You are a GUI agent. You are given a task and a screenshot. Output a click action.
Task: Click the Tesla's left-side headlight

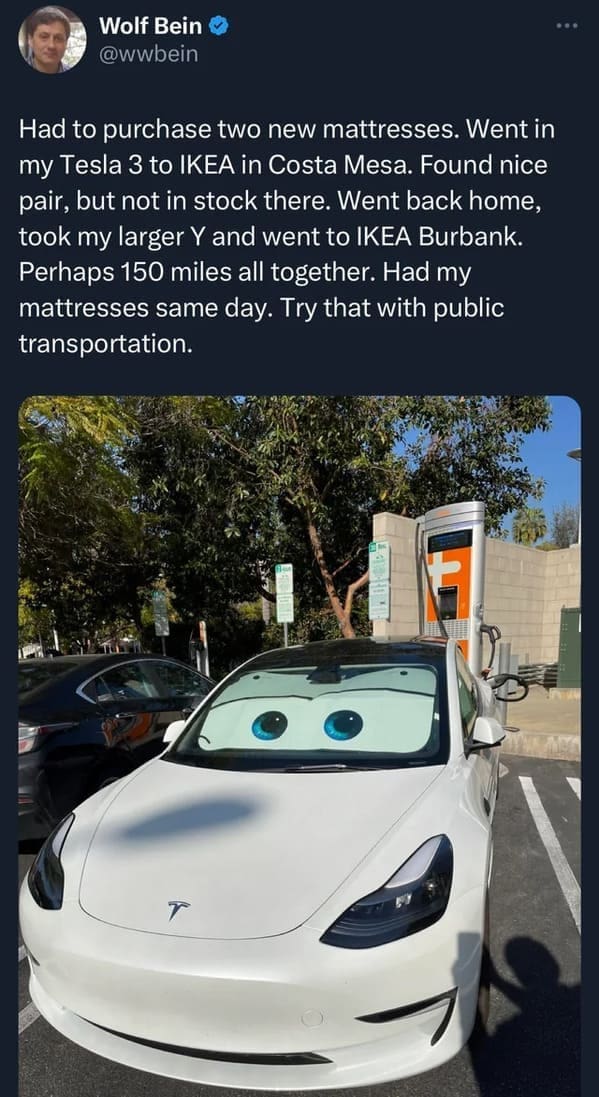click(x=50, y=863)
